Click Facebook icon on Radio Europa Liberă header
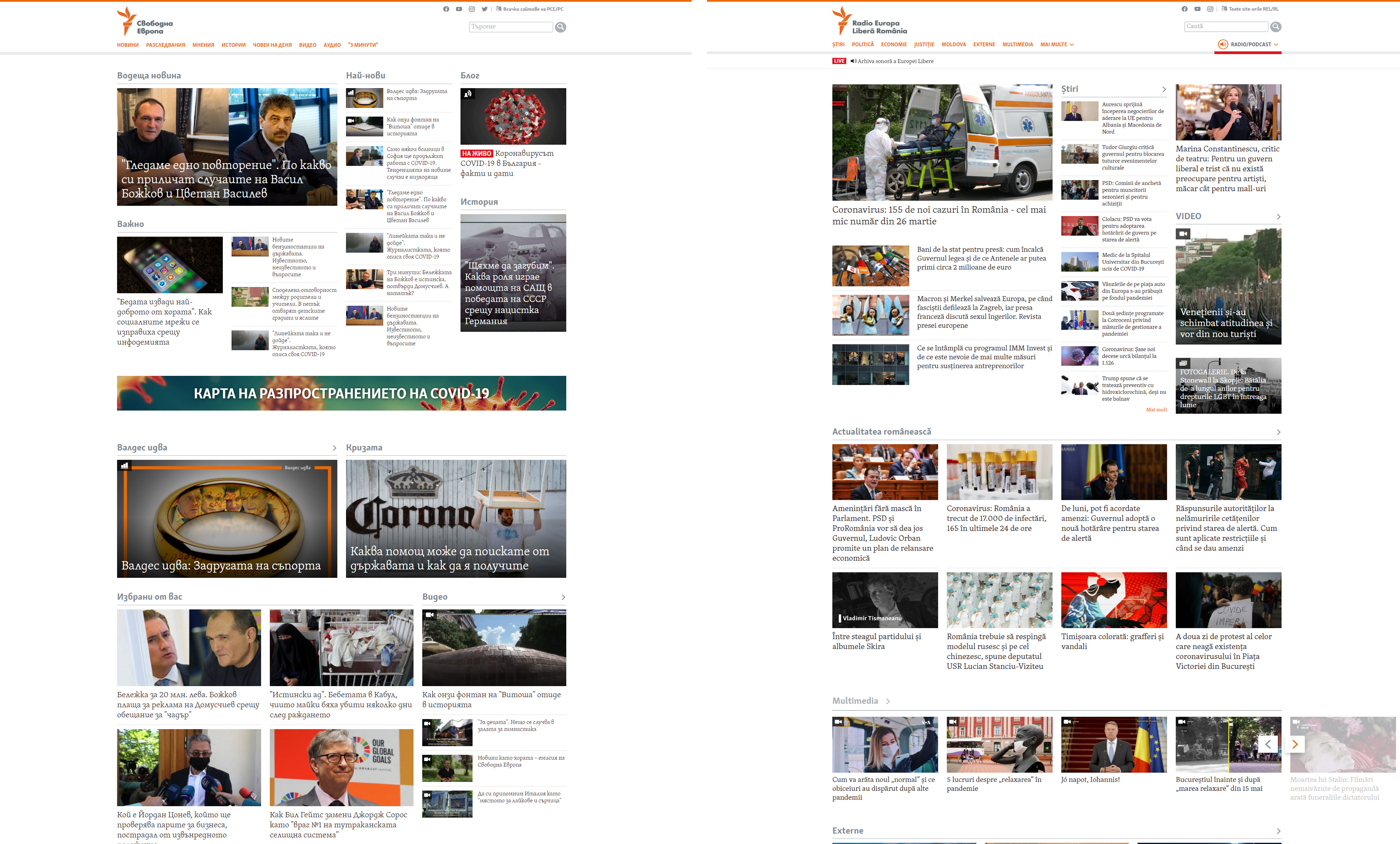Screen dimensions: 1400x844 (x=1185, y=9)
